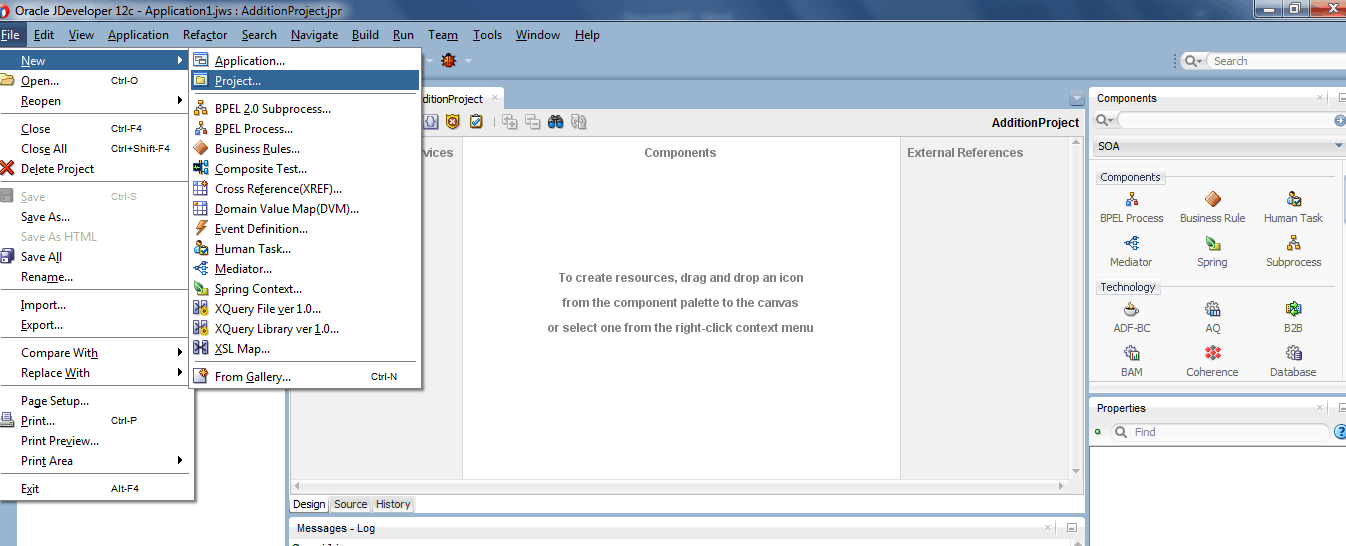Choose Mediator... from the New submenu
The width and height of the screenshot is (1346, 546).
[305, 269]
